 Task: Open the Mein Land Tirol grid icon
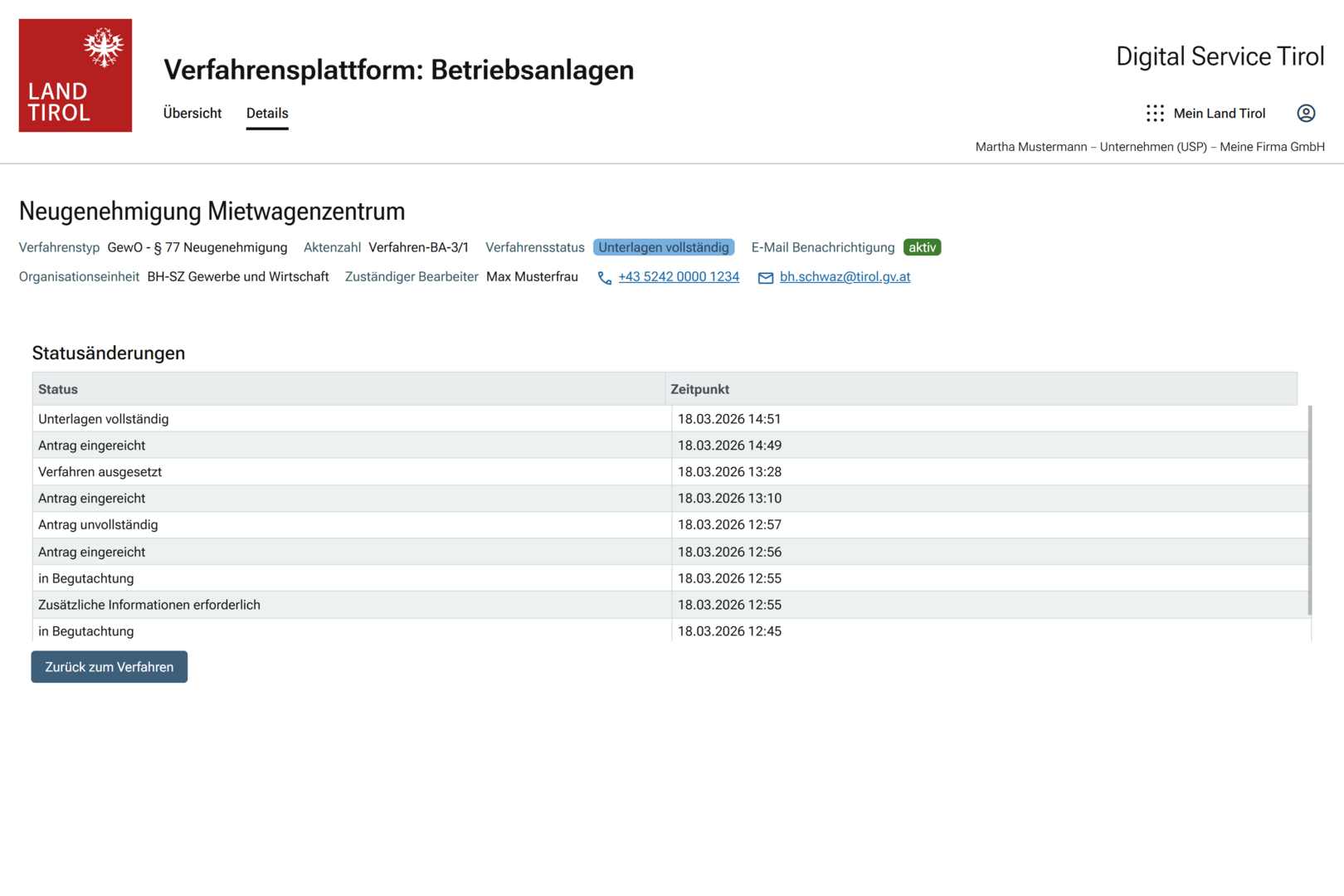1155,114
